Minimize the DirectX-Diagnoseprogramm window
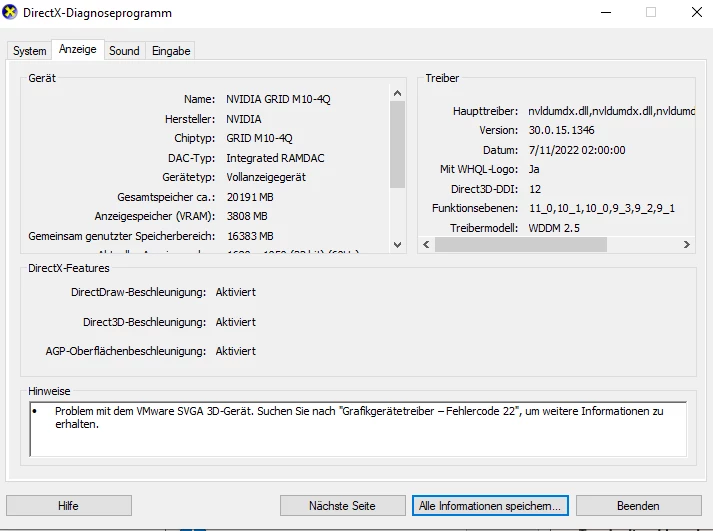The width and height of the screenshot is (713, 531). (x=606, y=12)
